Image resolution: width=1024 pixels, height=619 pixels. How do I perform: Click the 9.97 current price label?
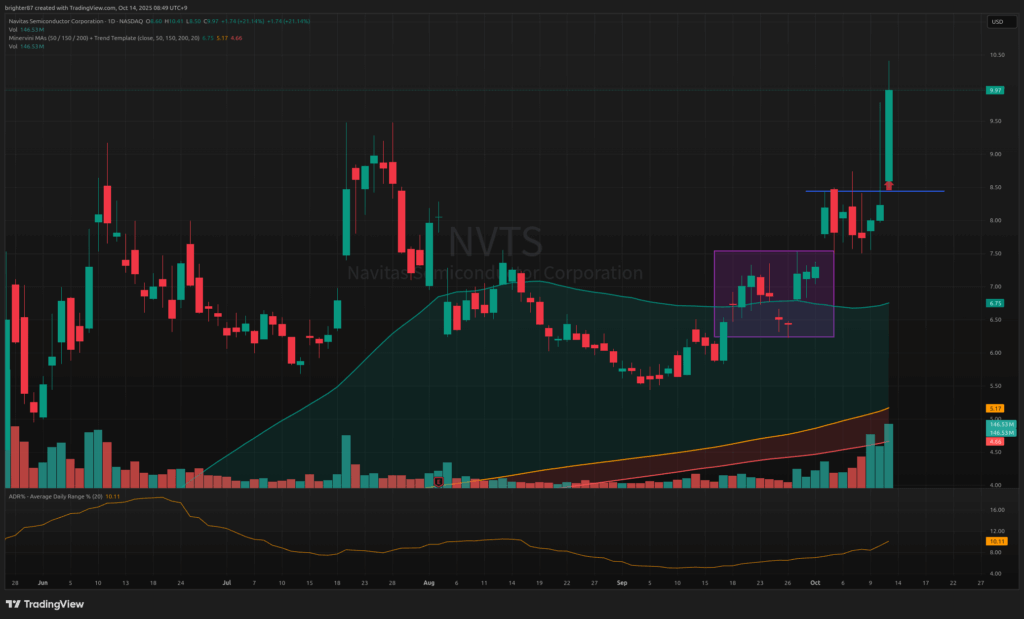995,90
